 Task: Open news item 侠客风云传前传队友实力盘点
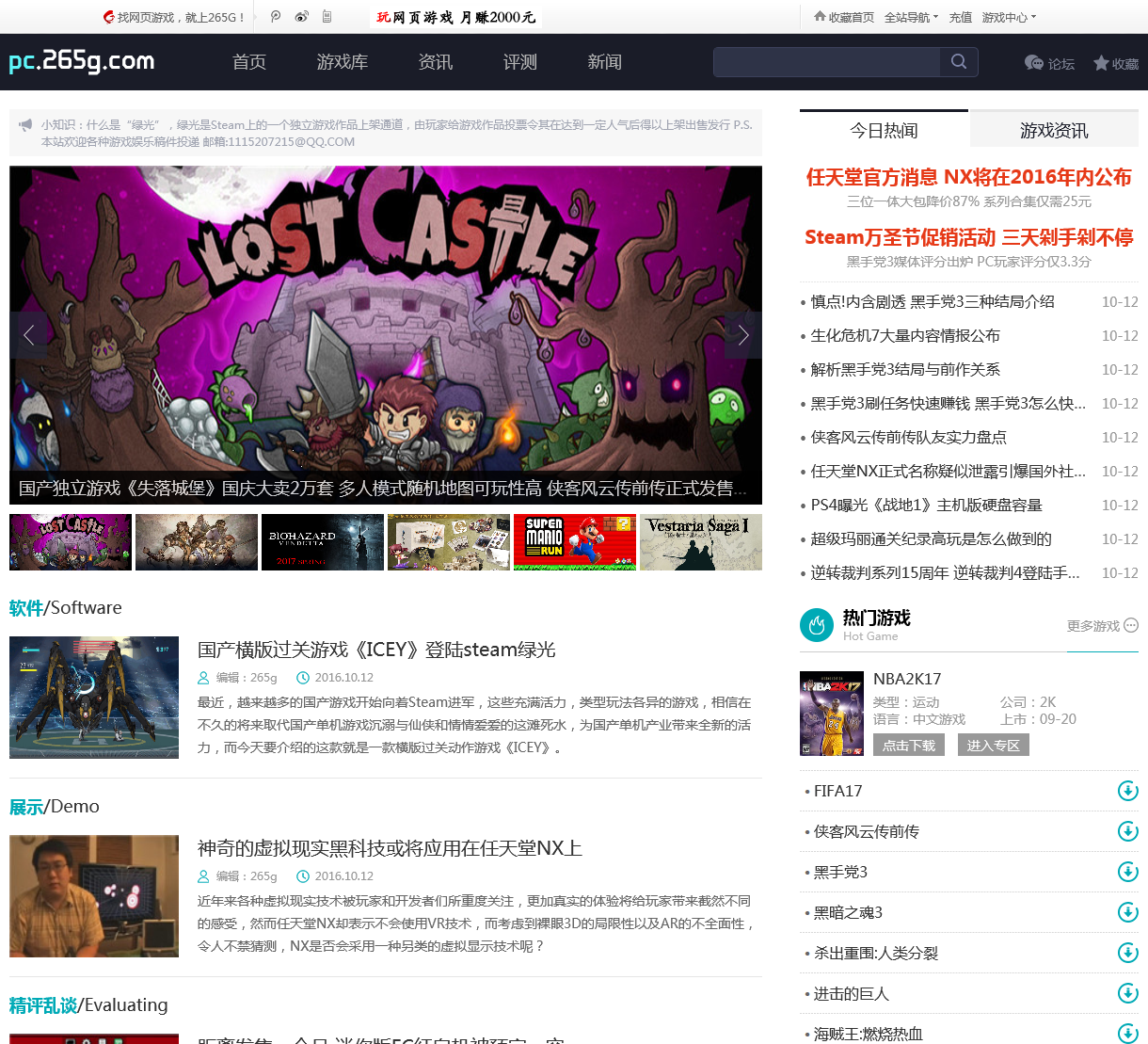tap(909, 437)
